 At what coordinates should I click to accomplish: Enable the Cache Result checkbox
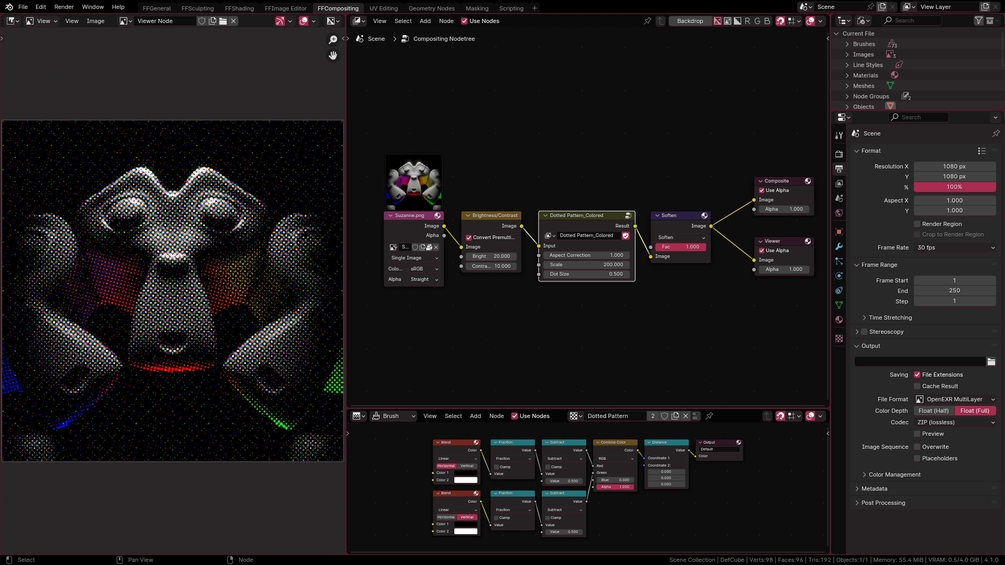pos(917,386)
